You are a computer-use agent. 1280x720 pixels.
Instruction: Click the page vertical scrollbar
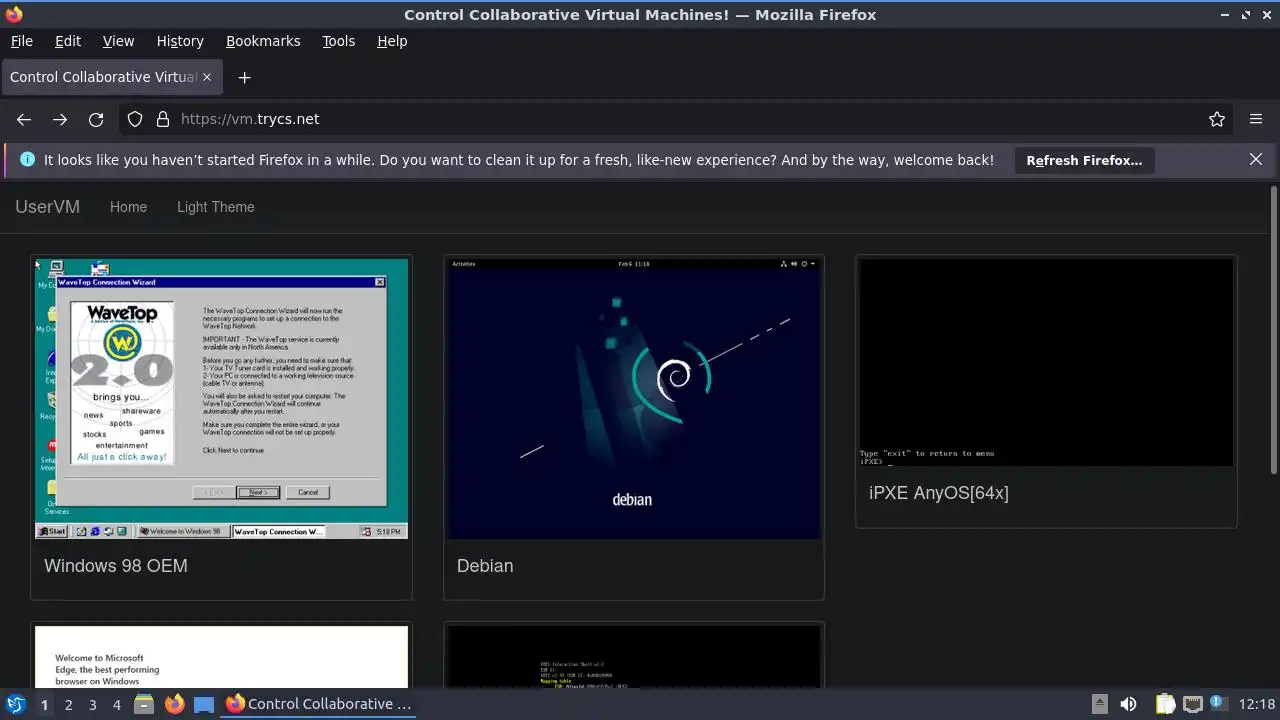coord(1274,330)
